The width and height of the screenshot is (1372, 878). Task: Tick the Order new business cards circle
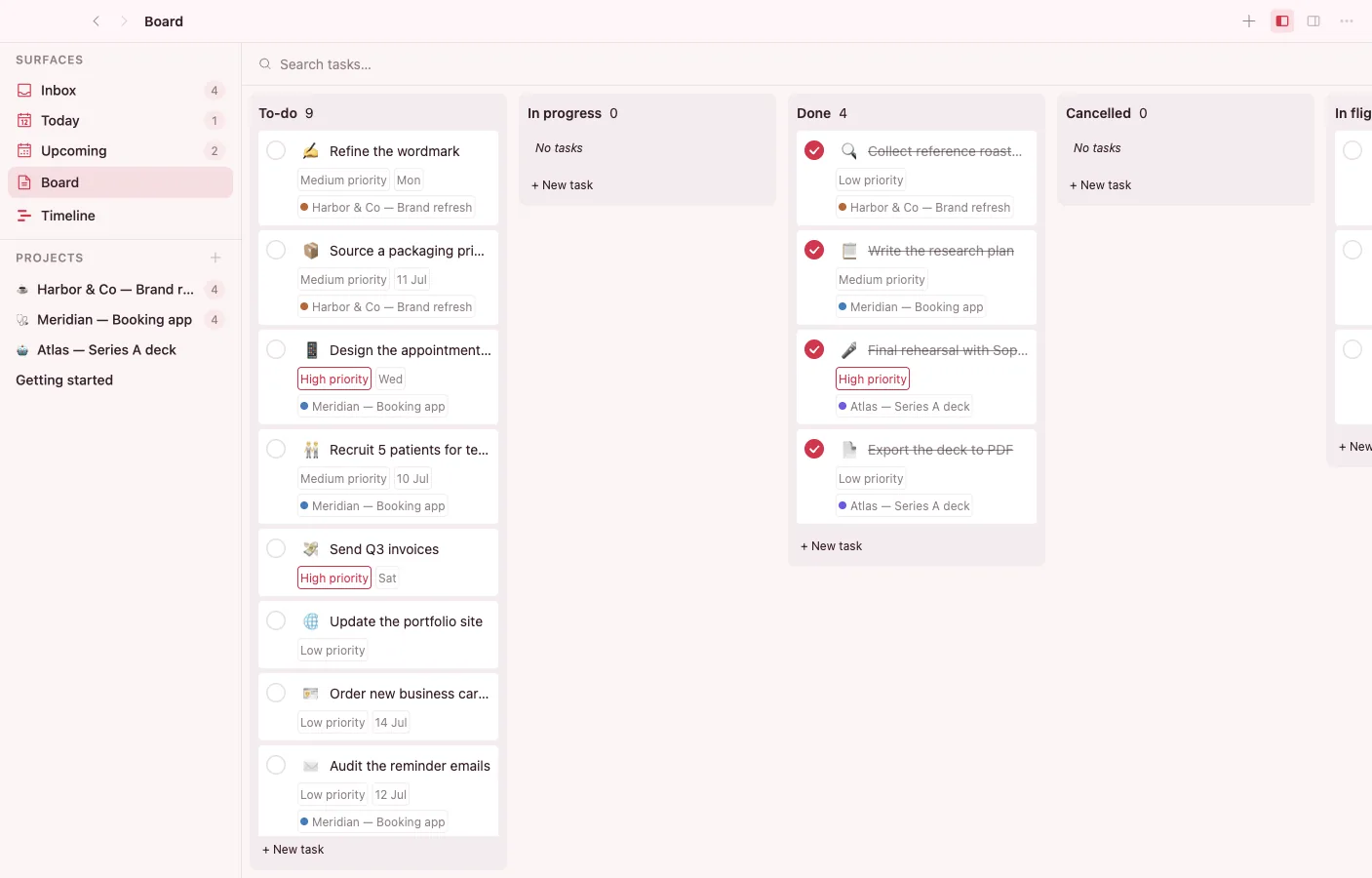(x=276, y=693)
